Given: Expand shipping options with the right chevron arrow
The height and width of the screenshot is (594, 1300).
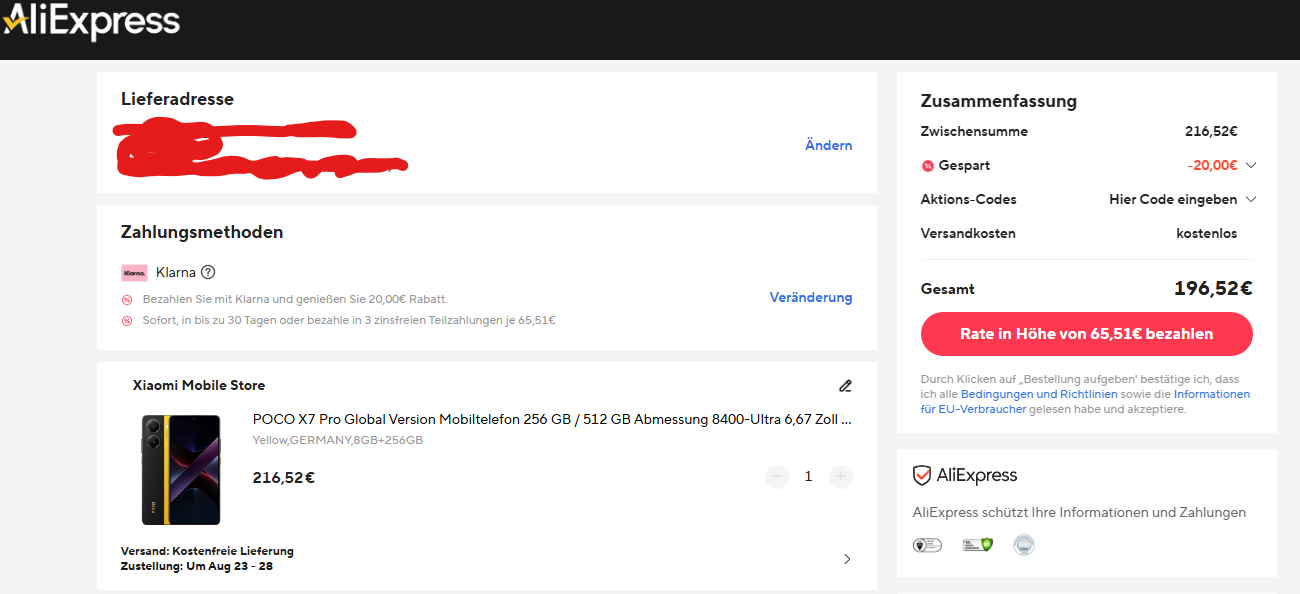Looking at the screenshot, I should point(847,559).
